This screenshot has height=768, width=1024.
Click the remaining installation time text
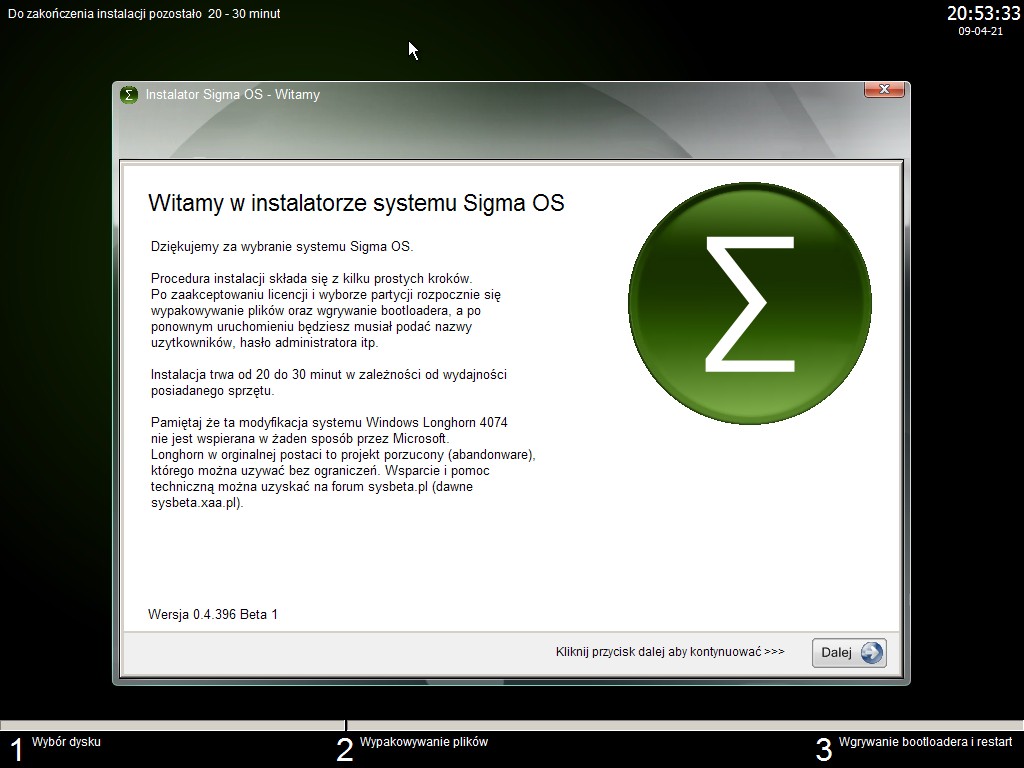144,14
